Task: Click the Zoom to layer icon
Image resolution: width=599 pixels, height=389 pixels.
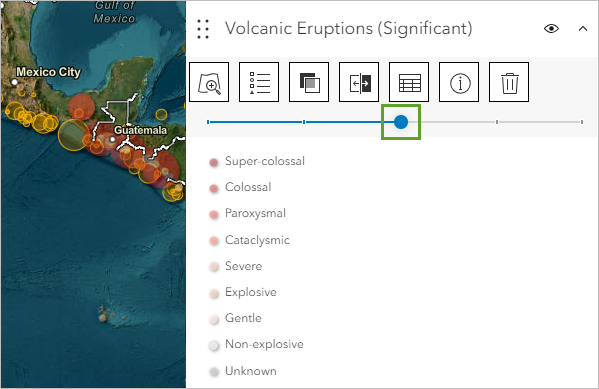Action: [x=209, y=82]
